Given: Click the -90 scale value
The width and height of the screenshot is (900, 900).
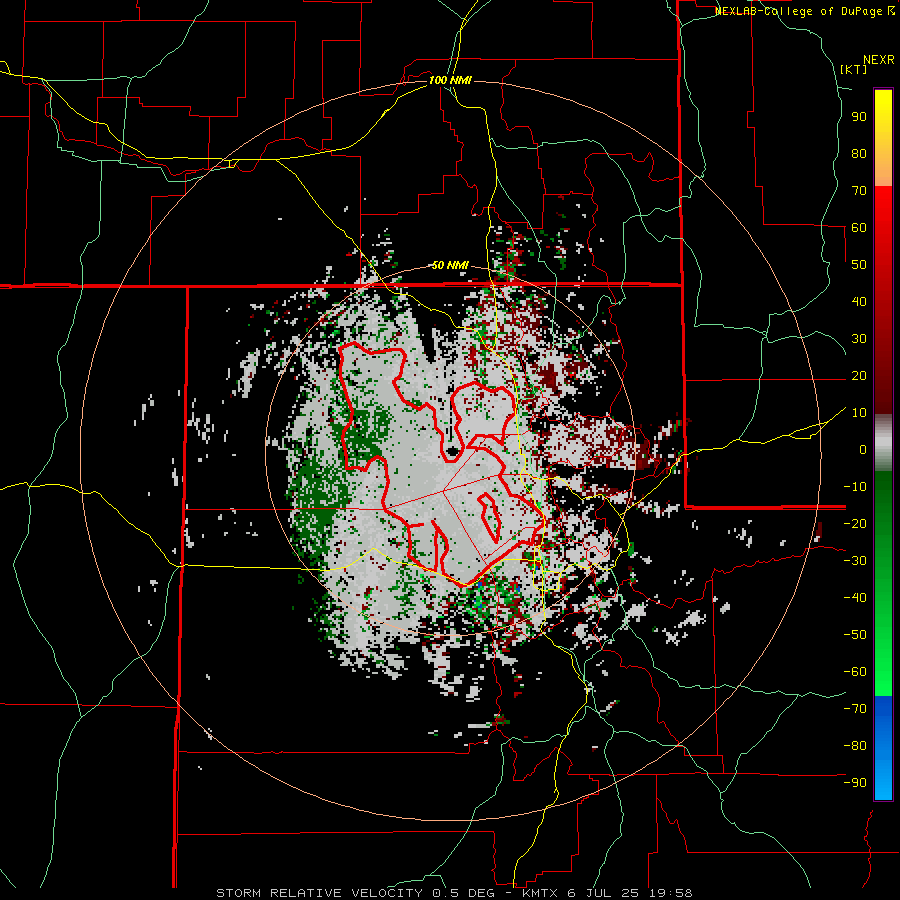Looking at the screenshot, I should tap(855, 783).
